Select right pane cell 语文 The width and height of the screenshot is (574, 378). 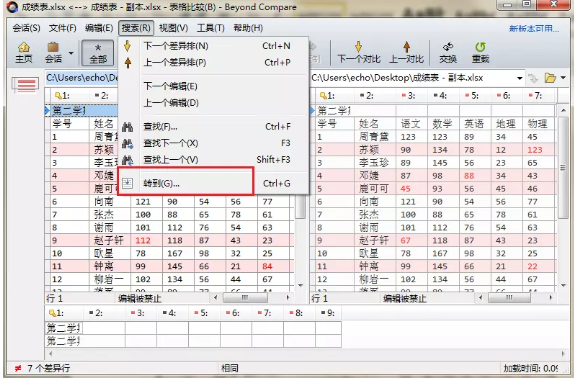click(410, 124)
